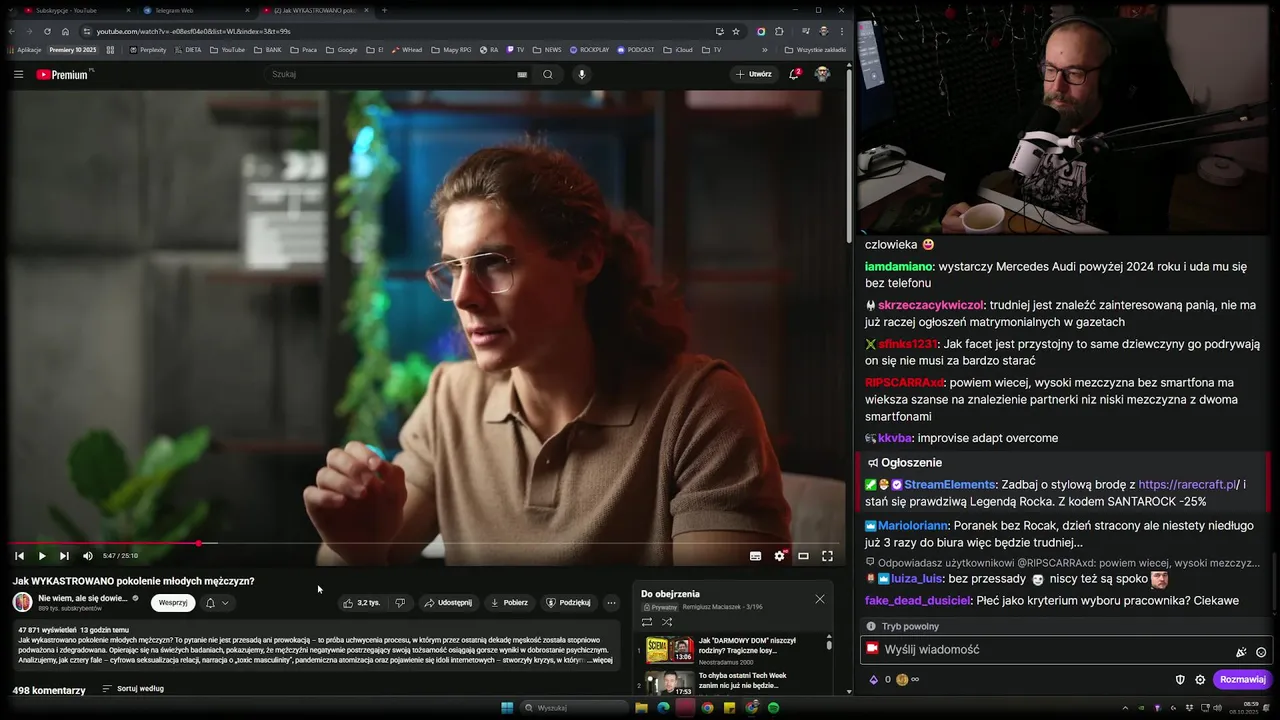This screenshot has width=1280, height=720.
Task: Toggle playlist loop
Action: tap(647, 622)
